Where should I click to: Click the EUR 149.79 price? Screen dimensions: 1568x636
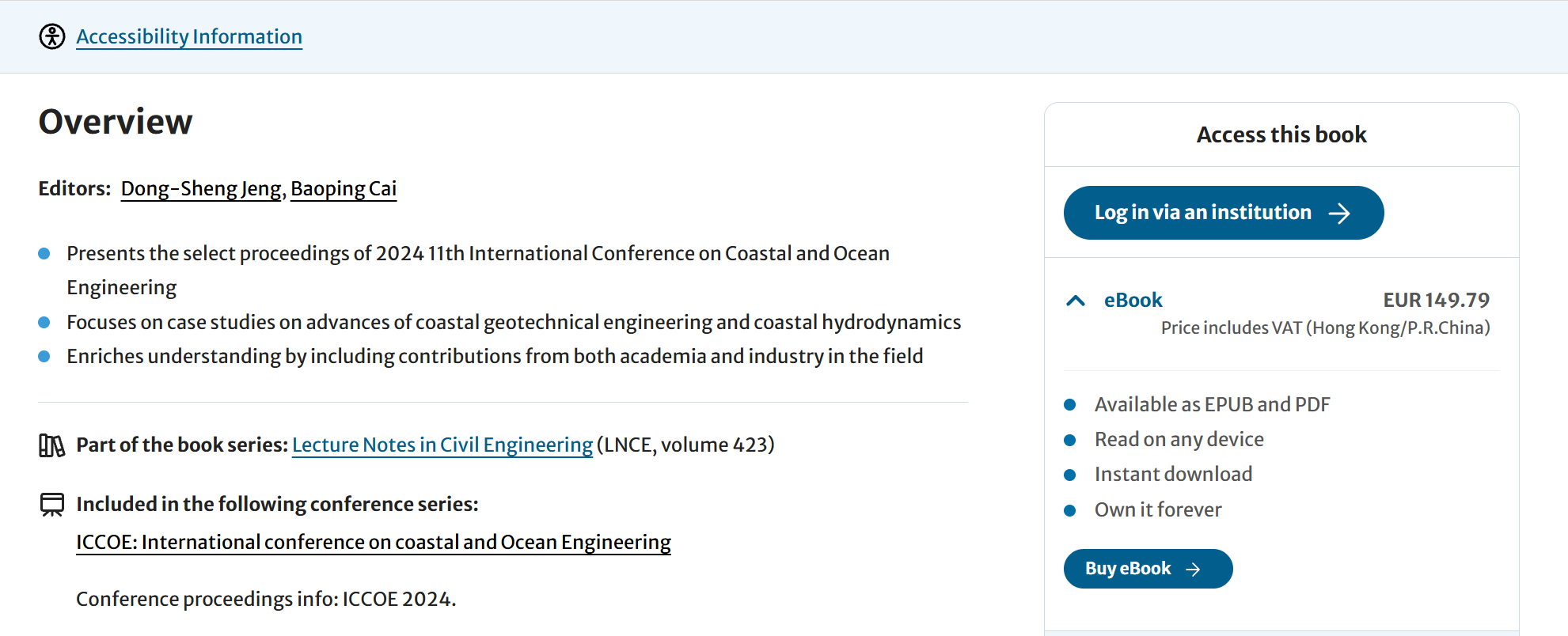pyautogui.click(x=1436, y=301)
